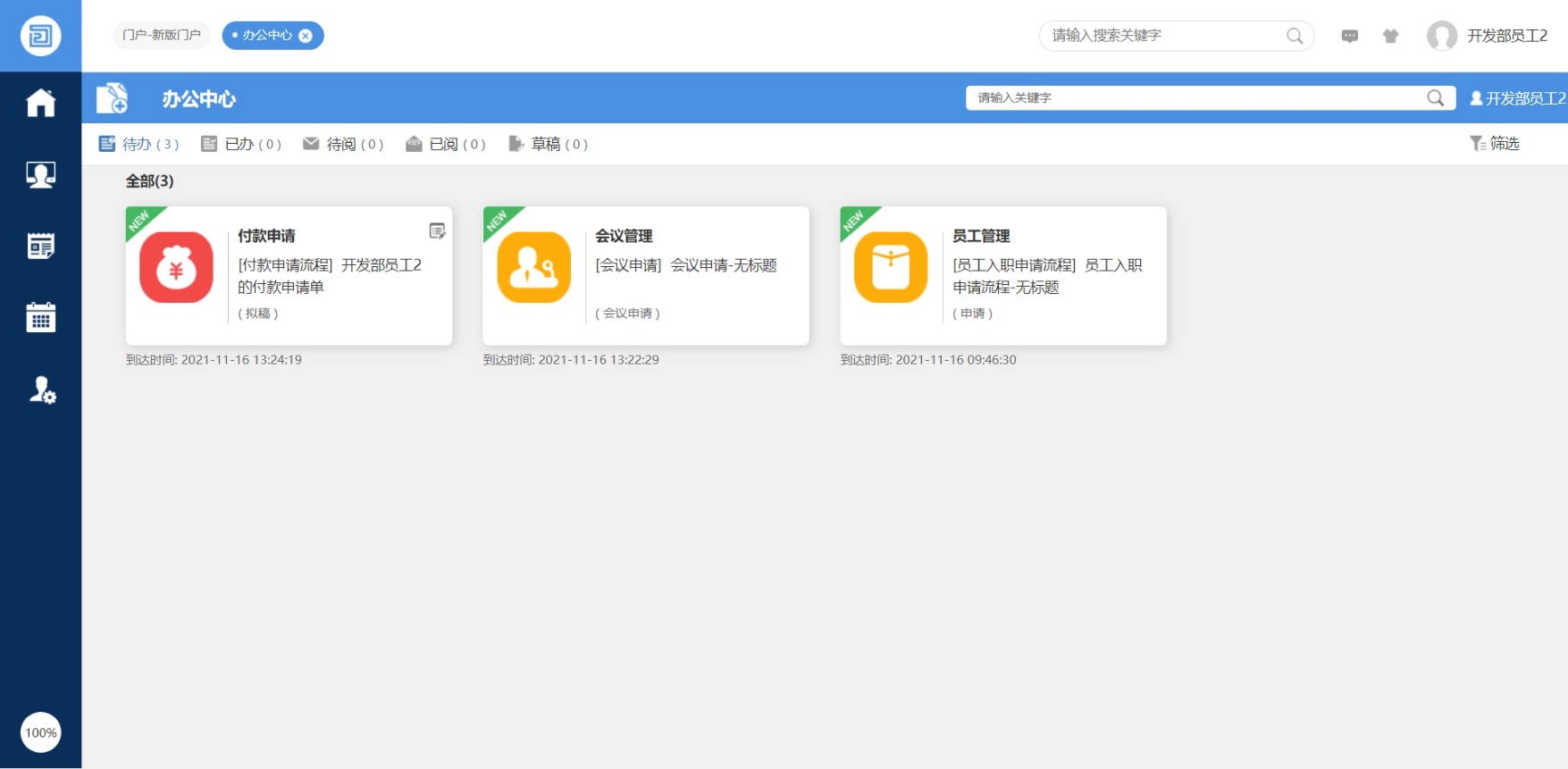The width and height of the screenshot is (1568, 769).
Task: Click arrival time 2021-11-16 13:22:29
Action: (571, 360)
